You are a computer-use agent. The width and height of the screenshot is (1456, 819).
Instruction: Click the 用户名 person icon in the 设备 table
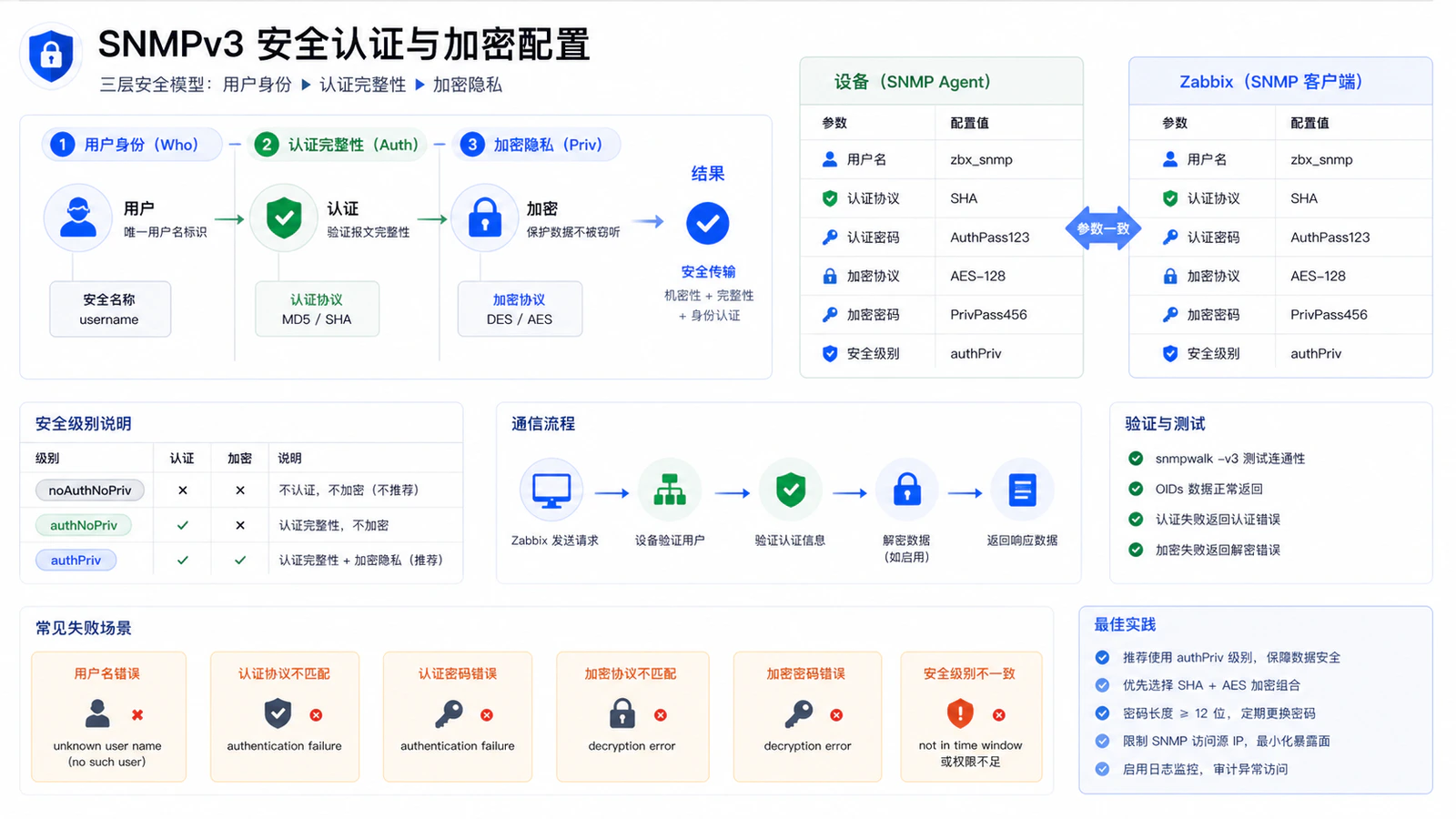(x=829, y=159)
